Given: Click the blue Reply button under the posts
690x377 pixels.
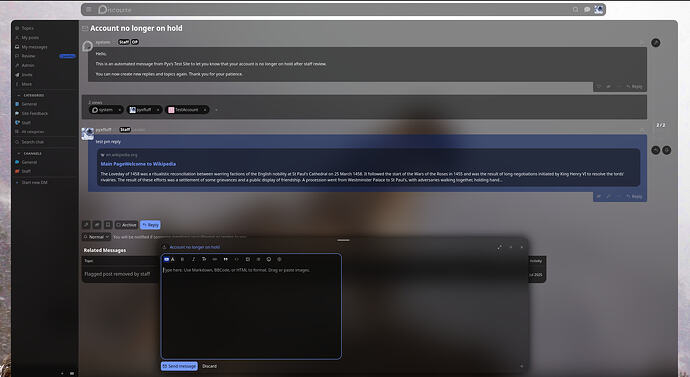Looking at the screenshot, I should click(150, 225).
